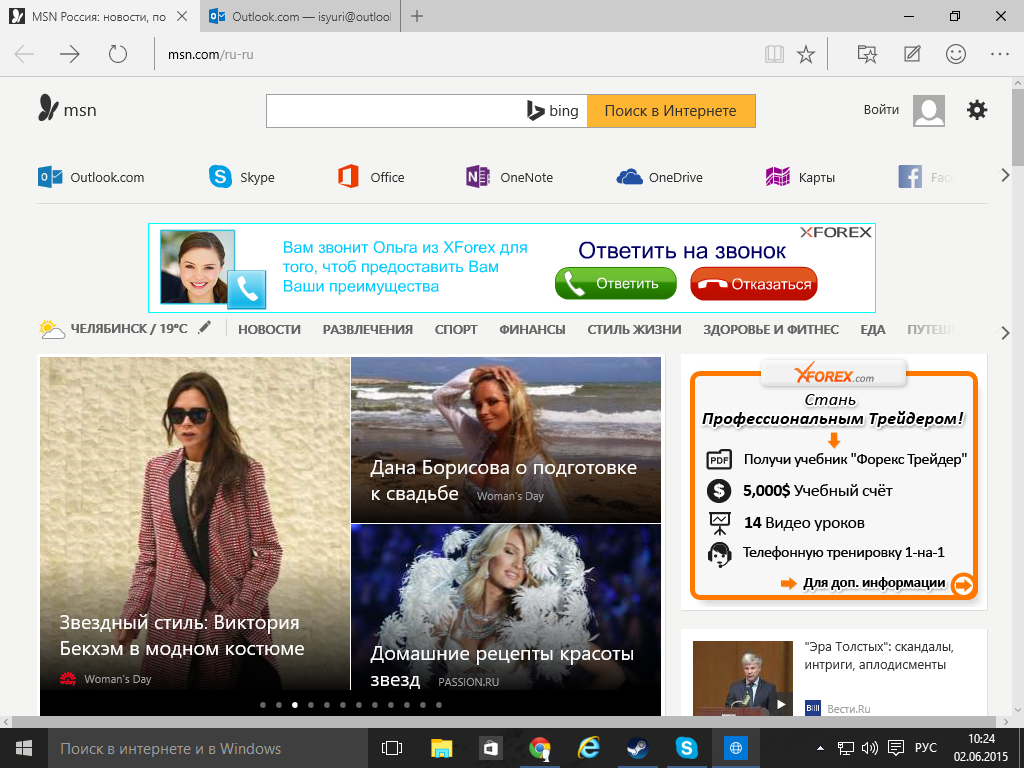
Task: Open MSN settings gear icon
Action: pyautogui.click(x=977, y=110)
